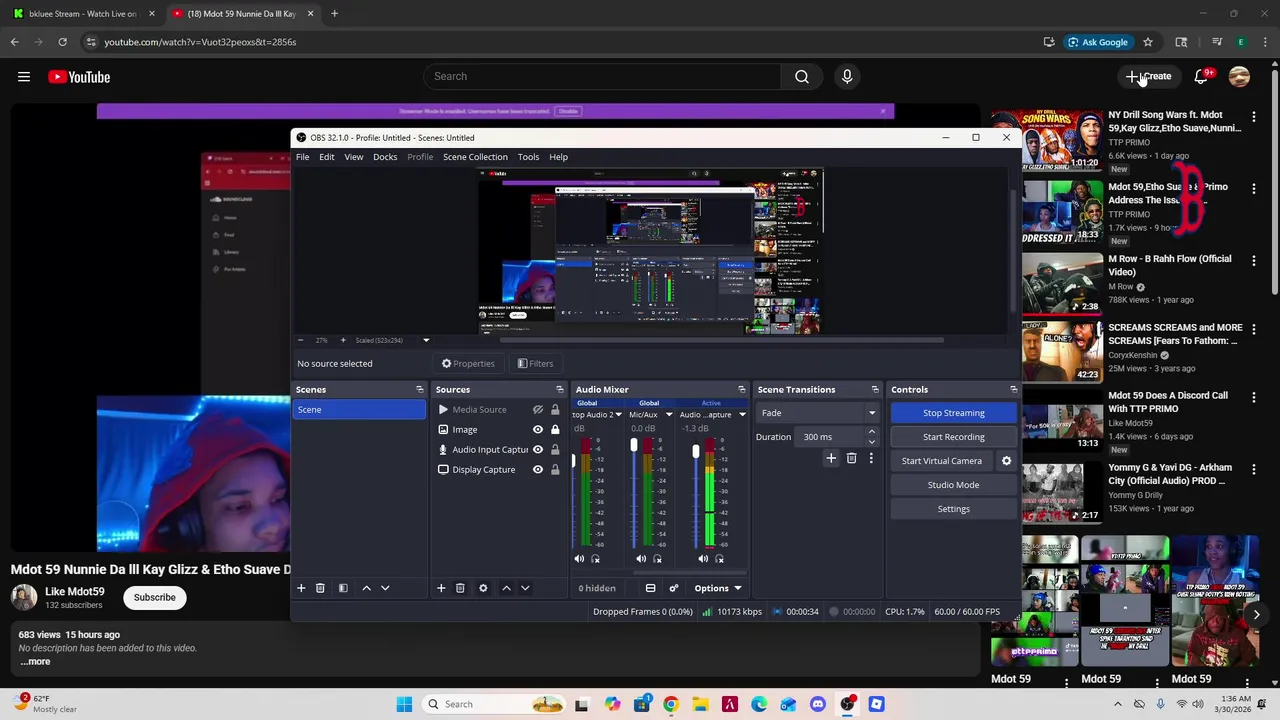Screen dimensions: 1280x720
Task: Open OBS File menu
Action: [302, 157]
